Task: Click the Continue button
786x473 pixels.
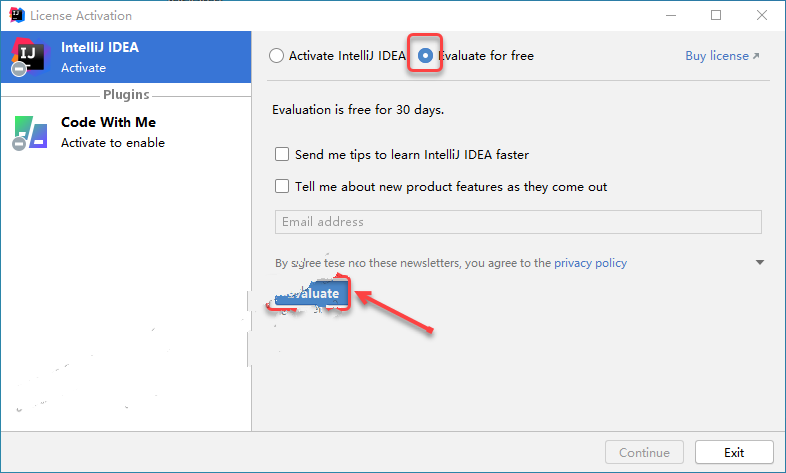Action: (x=644, y=452)
